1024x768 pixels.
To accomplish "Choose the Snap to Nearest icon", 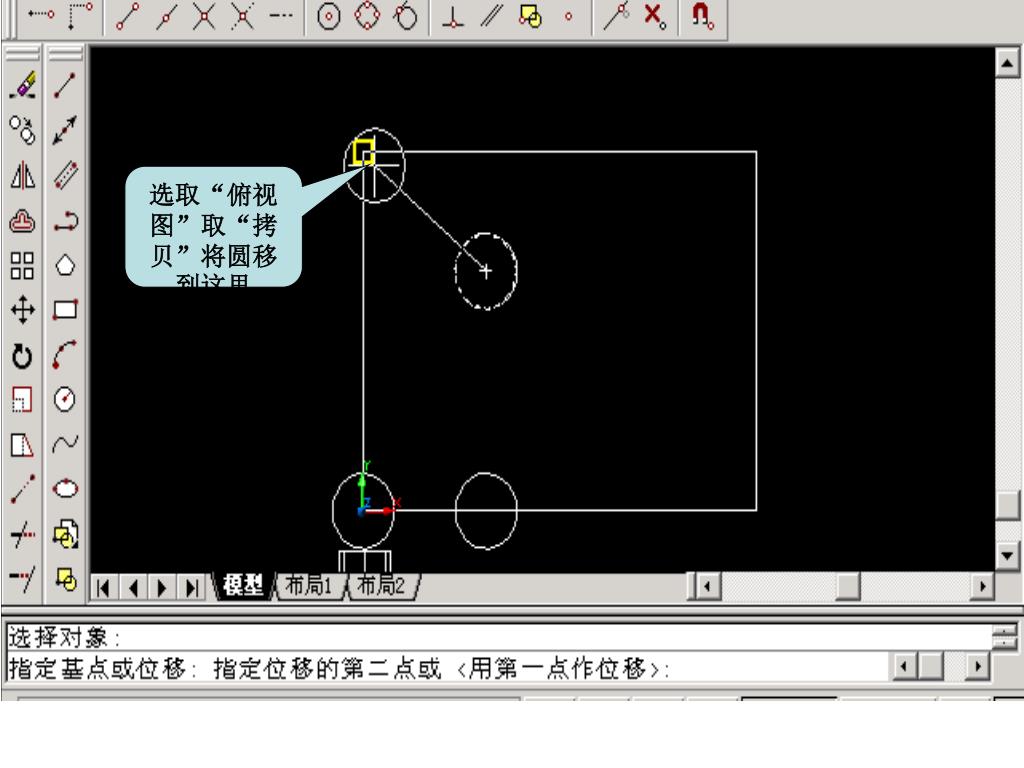I will tap(615, 16).
